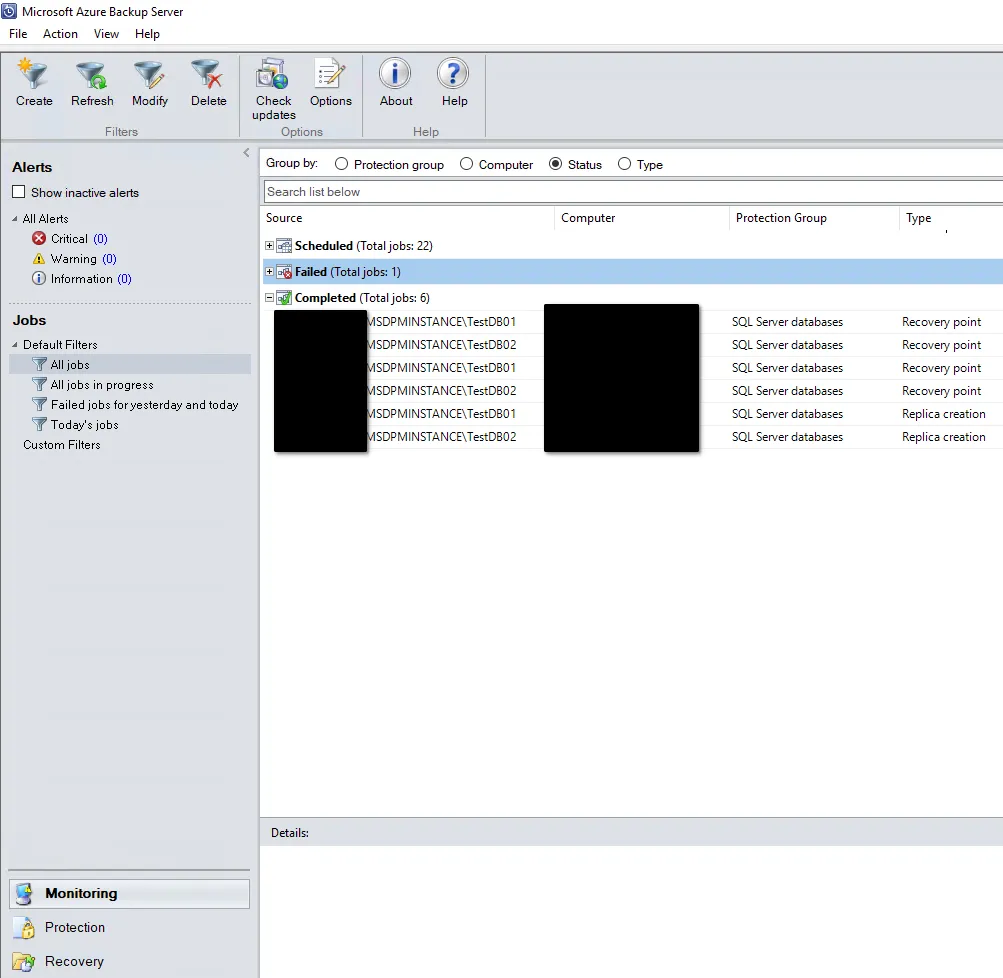This screenshot has width=1003, height=978.
Task: Click the Modify filter icon
Action: coord(149,74)
